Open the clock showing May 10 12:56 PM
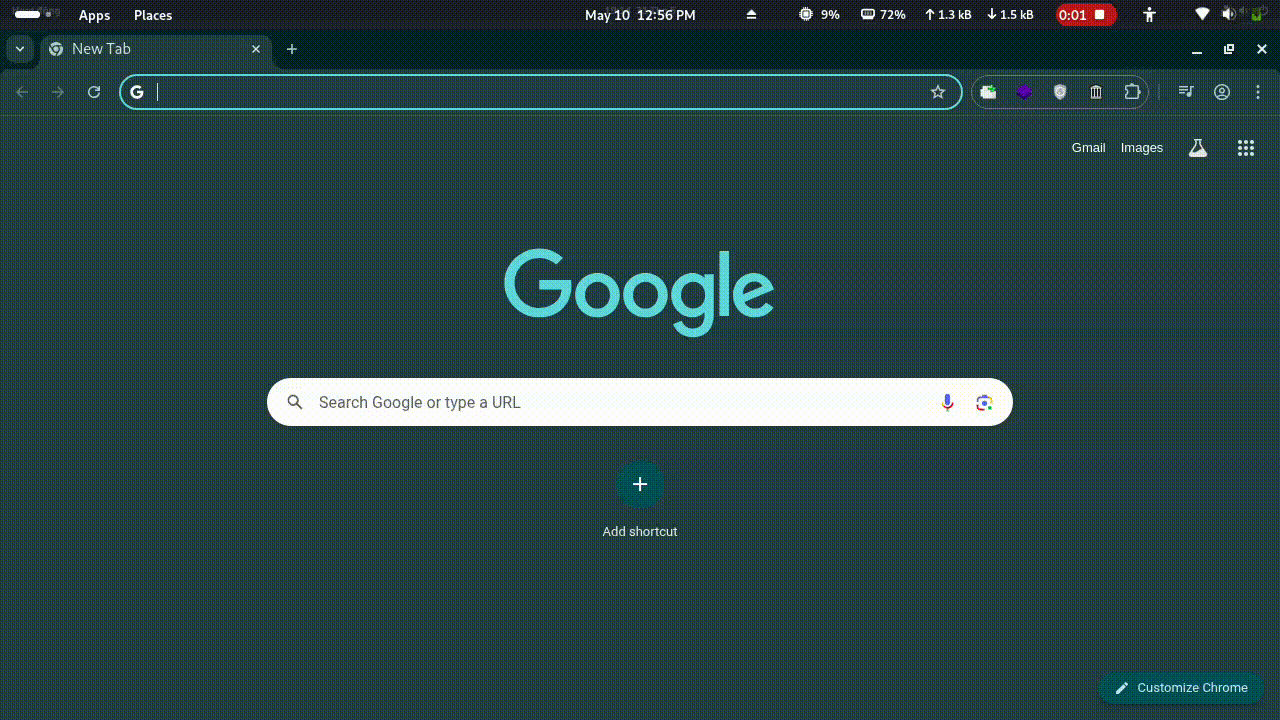Image resolution: width=1280 pixels, height=720 pixels. [640, 15]
